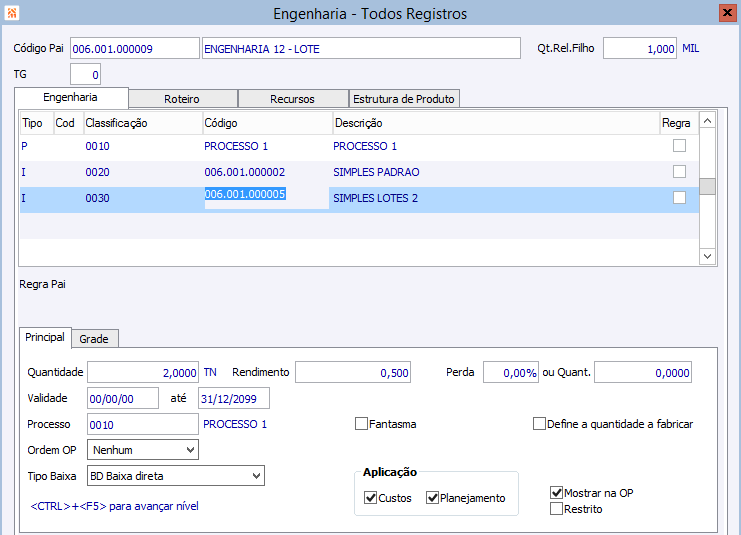Disable the Mostrar na OP checkbox
Screen dimensions: 741x535
point(557,493)
